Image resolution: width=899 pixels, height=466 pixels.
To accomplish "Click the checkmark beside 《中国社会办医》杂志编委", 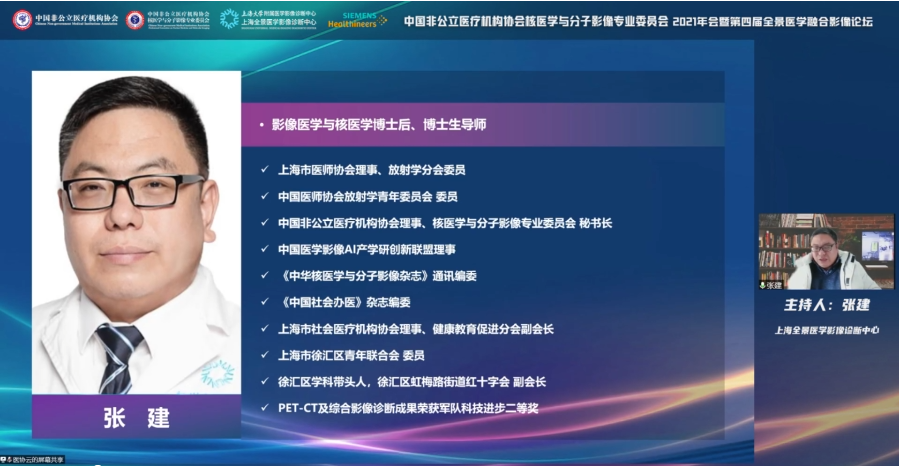I will pos(264,301).
